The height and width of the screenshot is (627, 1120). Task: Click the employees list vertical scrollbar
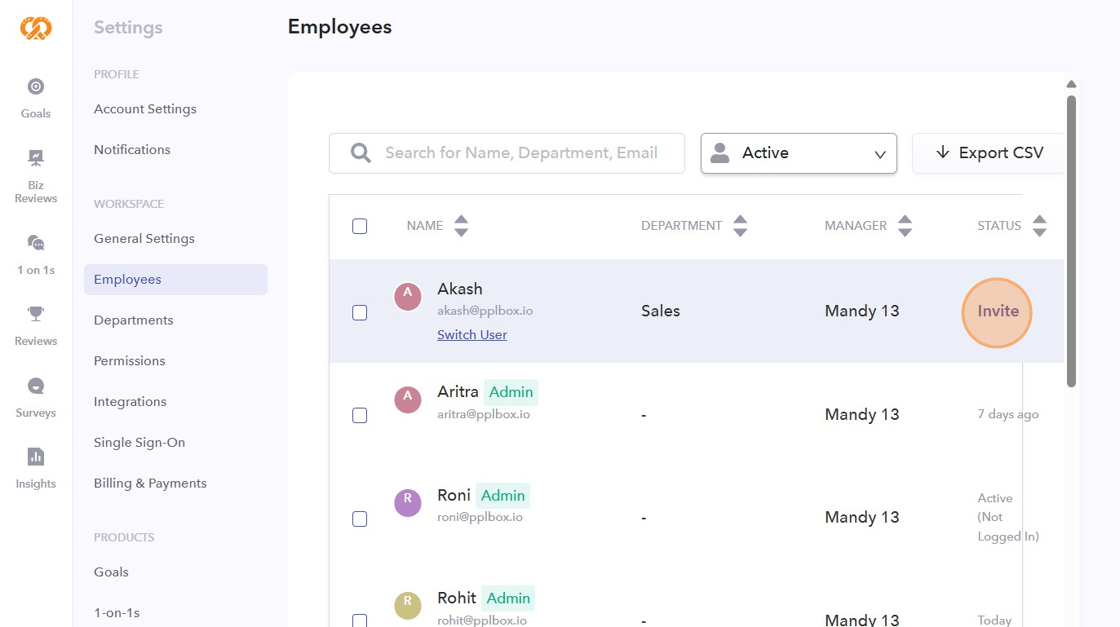(x=1071, y=240)
